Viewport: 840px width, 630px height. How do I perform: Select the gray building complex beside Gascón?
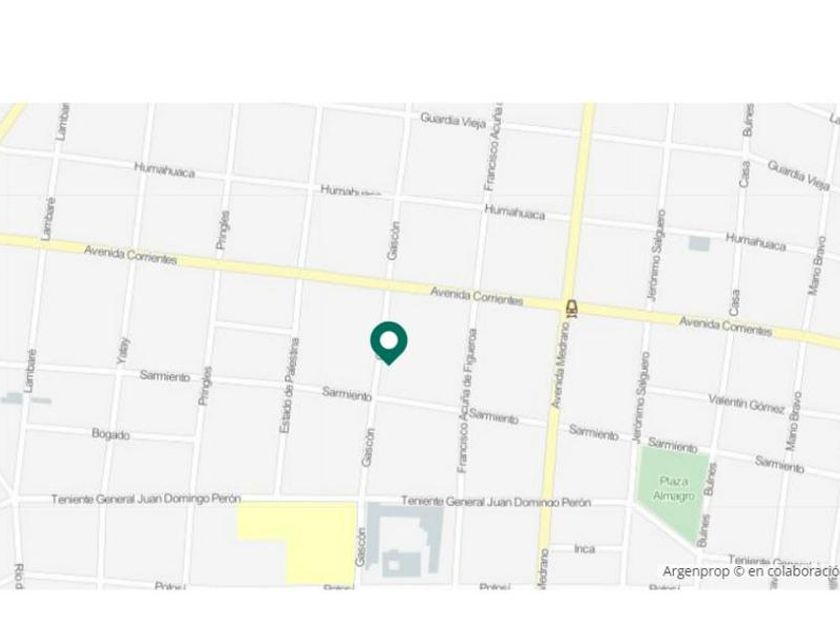404,540
